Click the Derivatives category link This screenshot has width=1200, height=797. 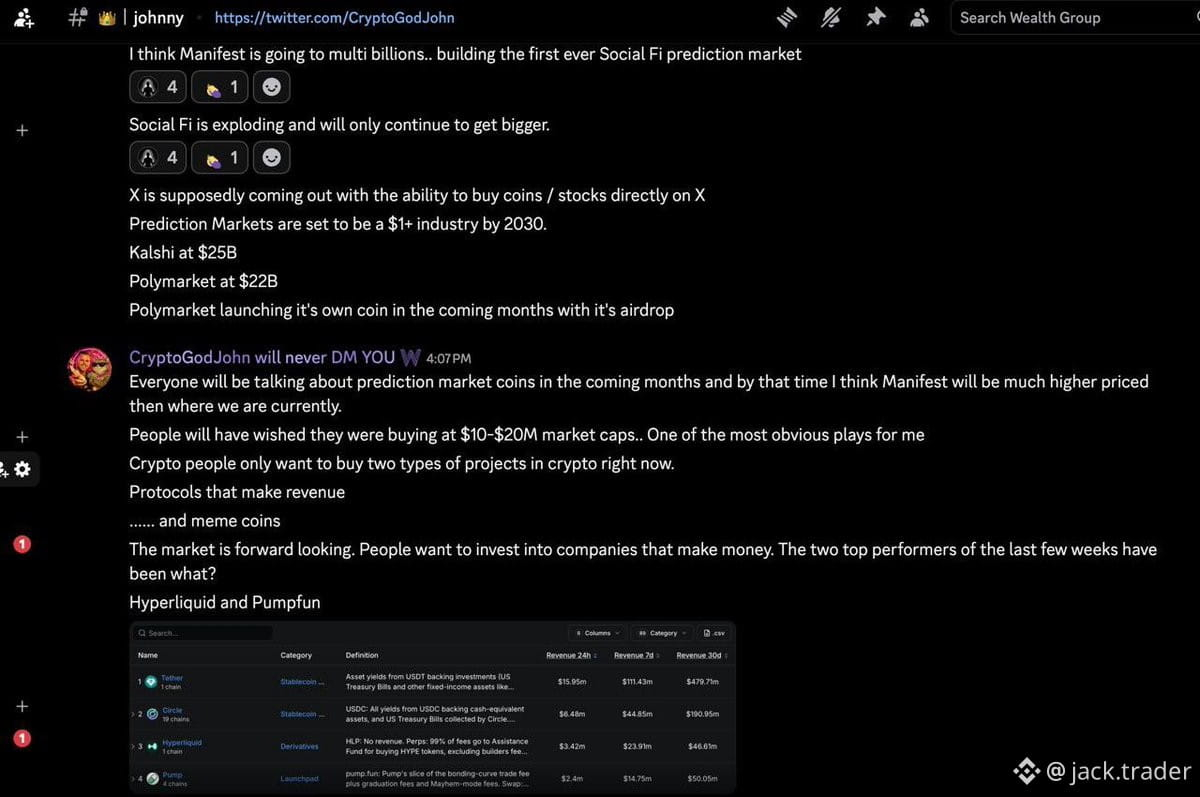pos(299,746)
